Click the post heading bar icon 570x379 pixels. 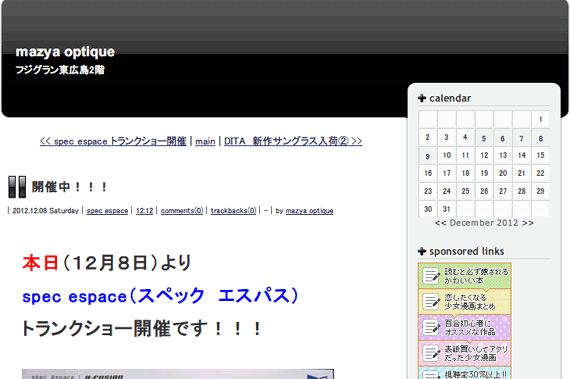pos(17,187)
